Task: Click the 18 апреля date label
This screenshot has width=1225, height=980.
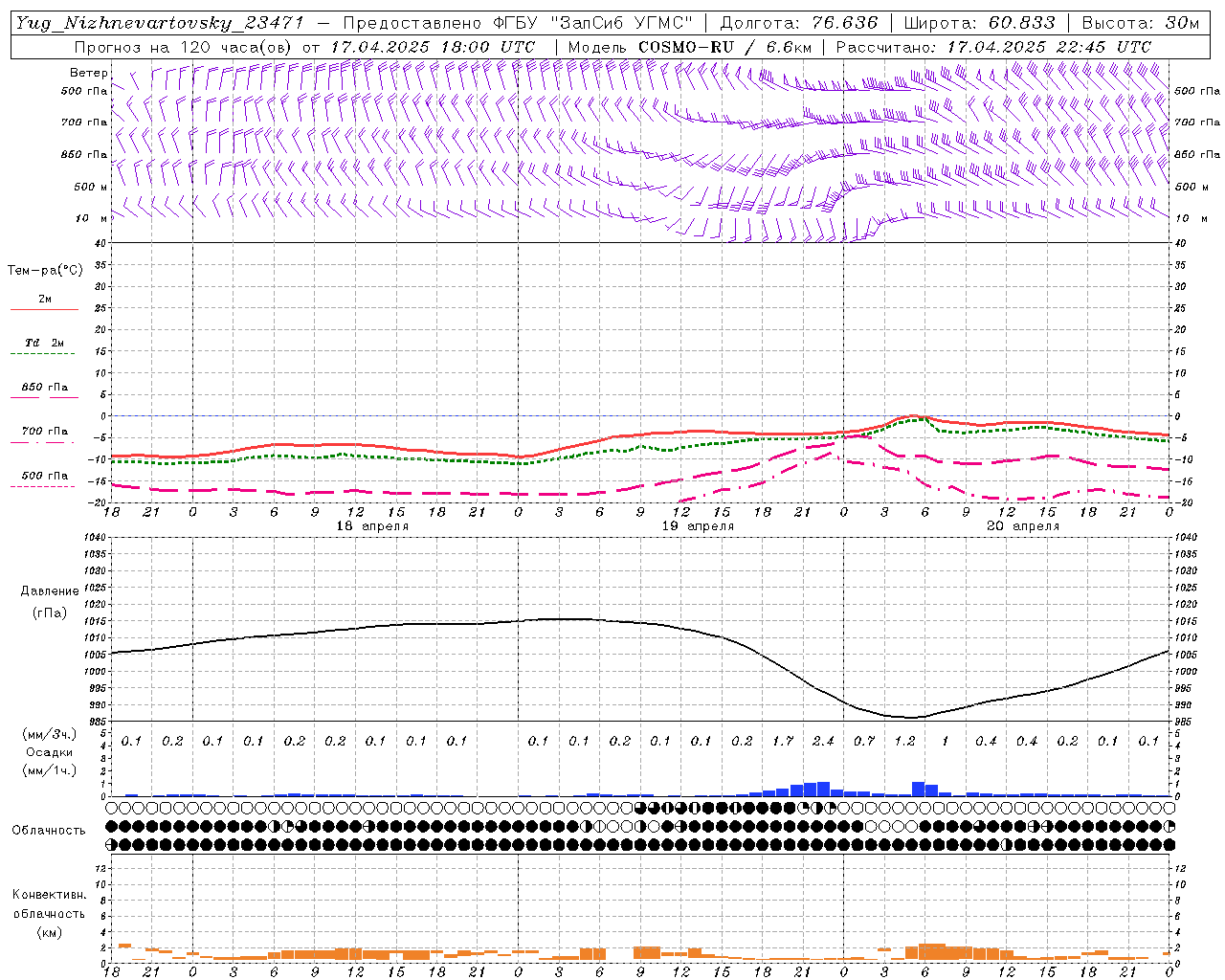Action: point(372,526)
